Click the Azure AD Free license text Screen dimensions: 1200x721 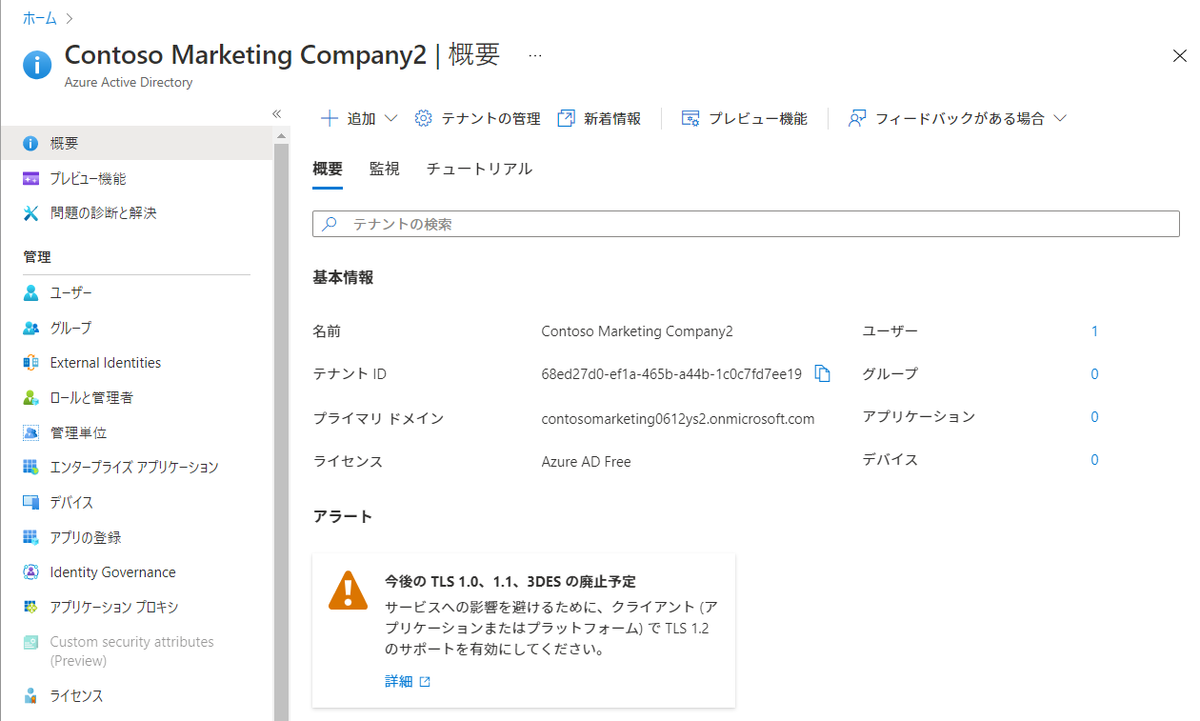point(586,462)
